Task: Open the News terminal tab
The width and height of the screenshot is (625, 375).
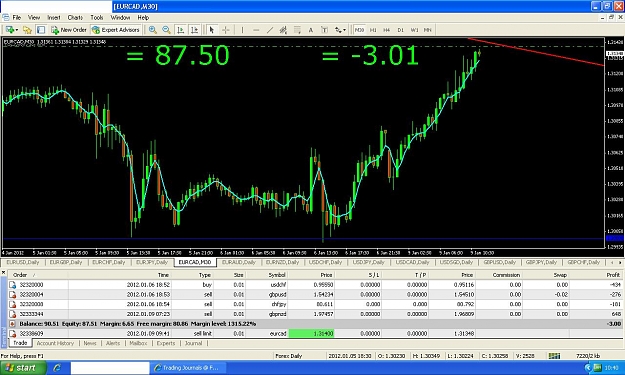Action: point(90,343)
